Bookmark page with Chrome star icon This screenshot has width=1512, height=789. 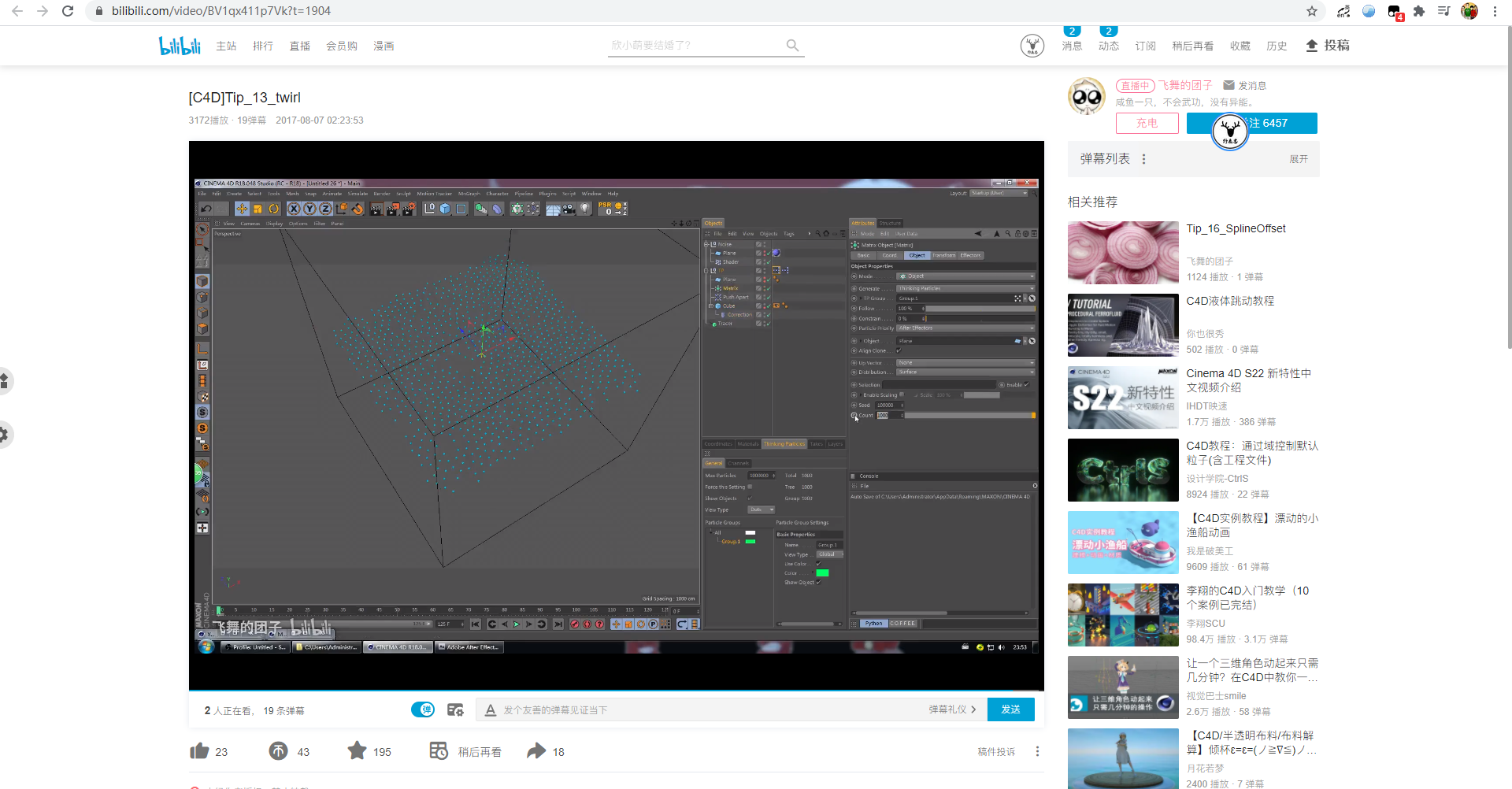[1311, 11]
